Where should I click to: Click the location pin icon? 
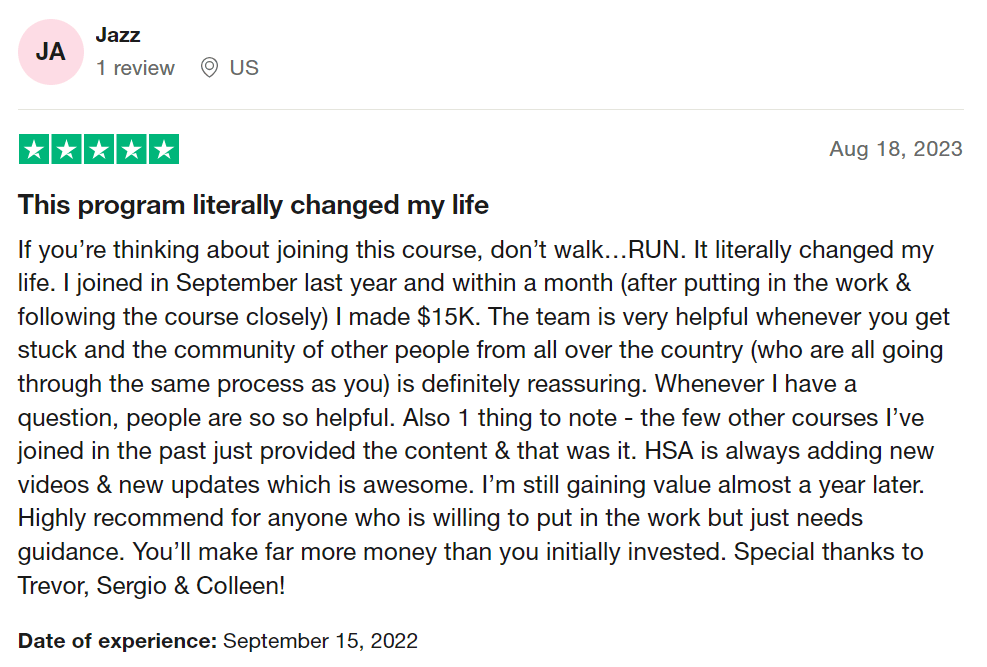coord(209,68)
